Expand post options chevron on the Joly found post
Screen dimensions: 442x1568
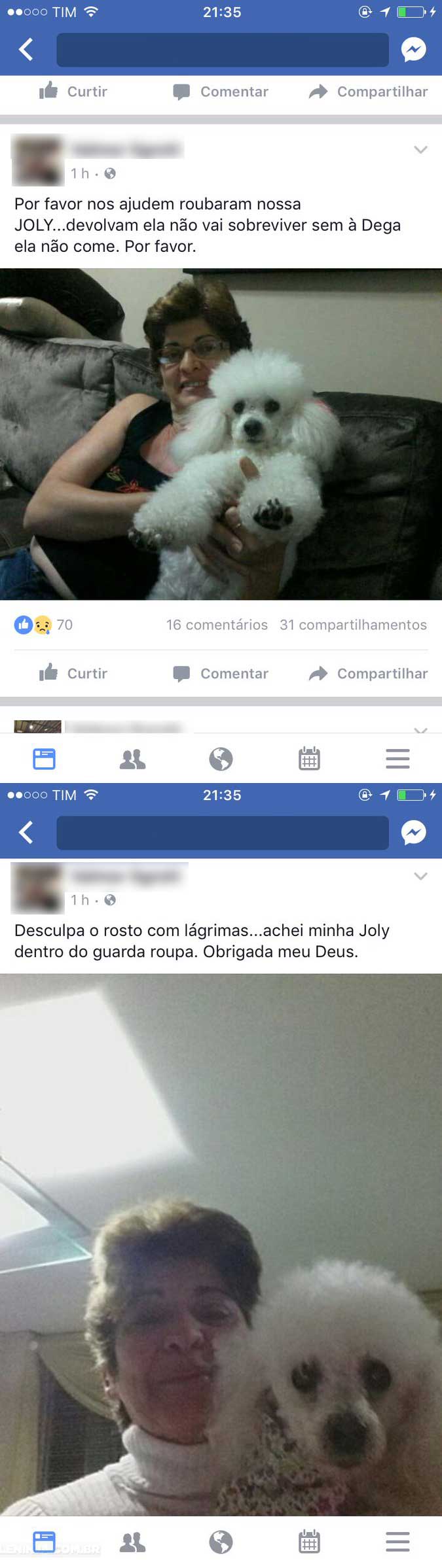coord(420,877)
